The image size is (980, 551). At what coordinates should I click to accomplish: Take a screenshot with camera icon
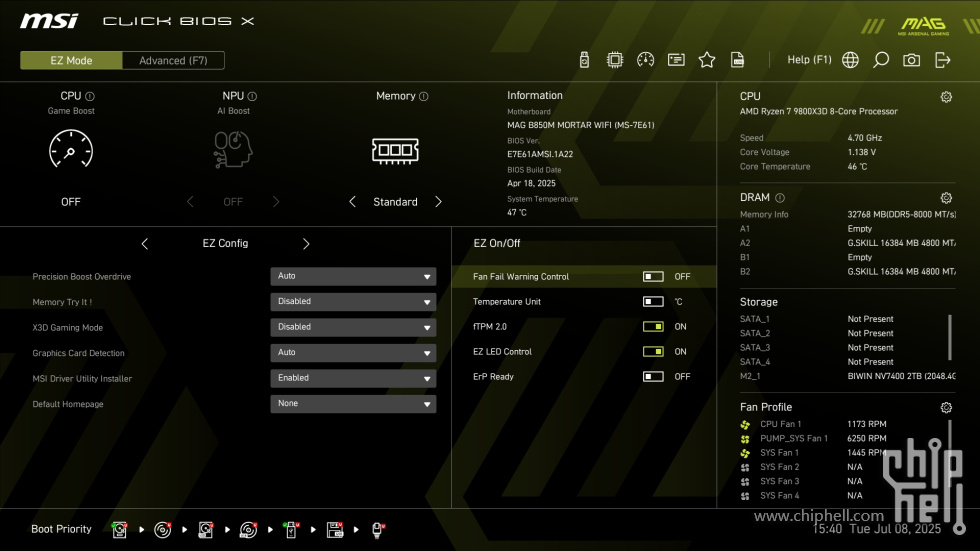click(x=912, y=60)
